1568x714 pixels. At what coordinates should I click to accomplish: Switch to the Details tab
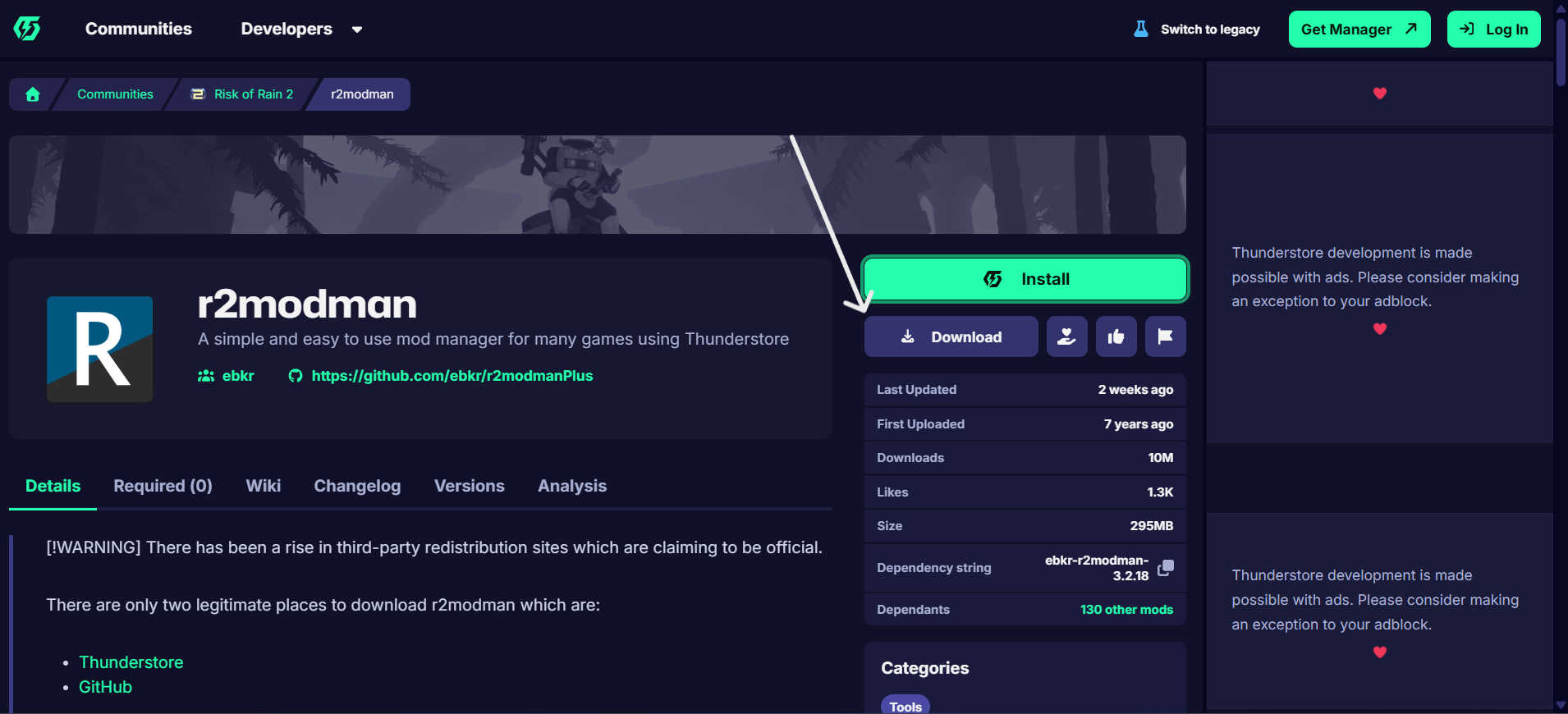click(x=53, y=486)
